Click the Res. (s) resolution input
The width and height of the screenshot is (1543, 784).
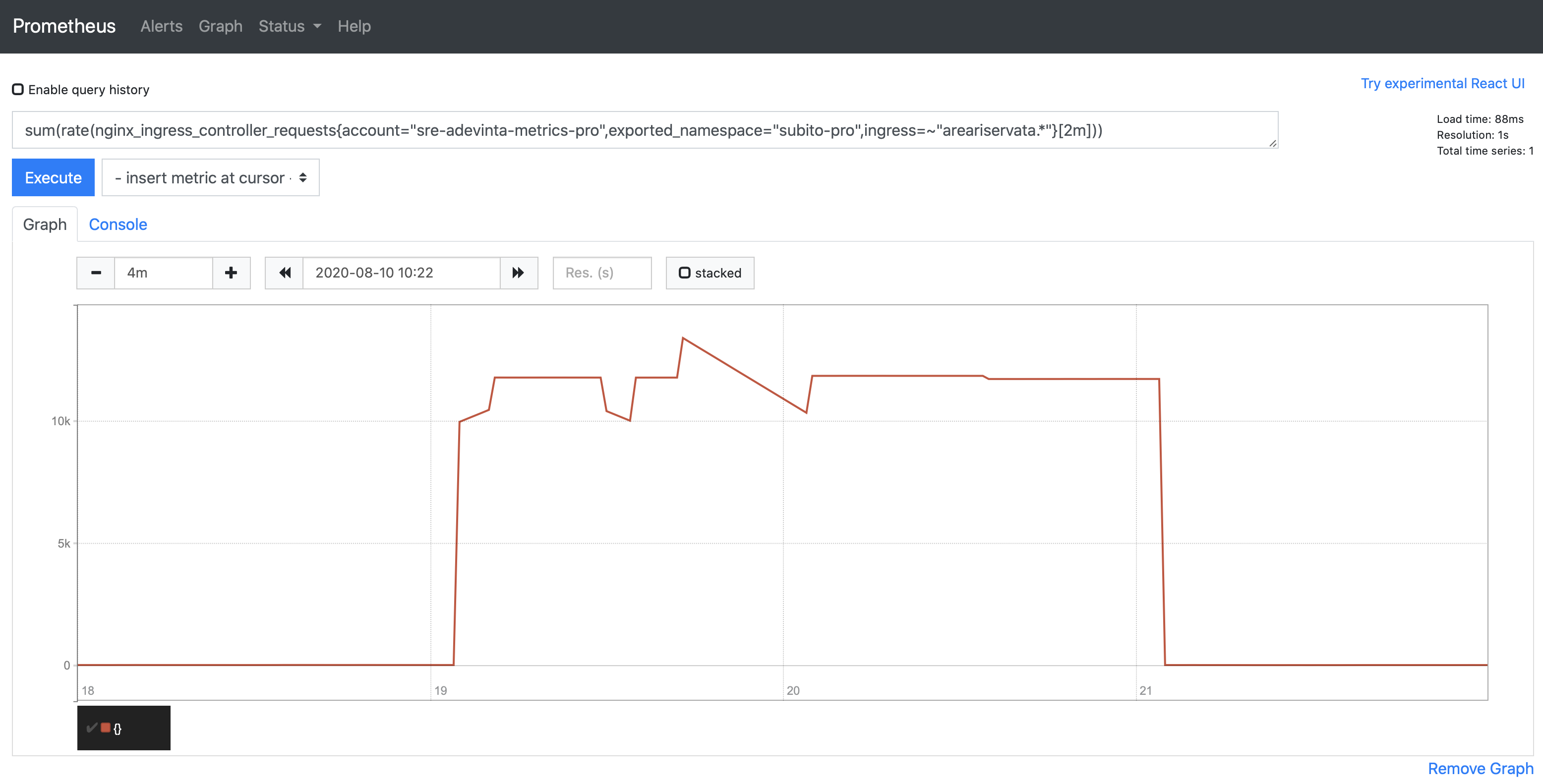click(602, 273)
